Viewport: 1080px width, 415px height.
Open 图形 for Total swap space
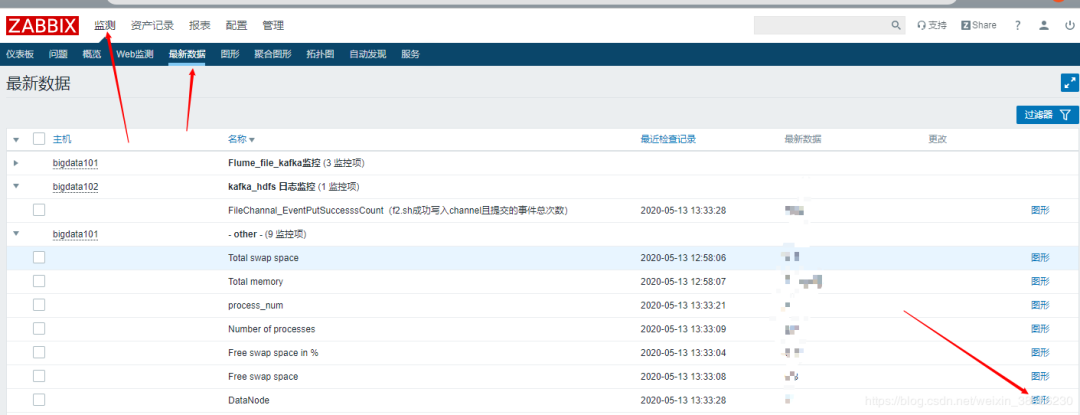1040,257
